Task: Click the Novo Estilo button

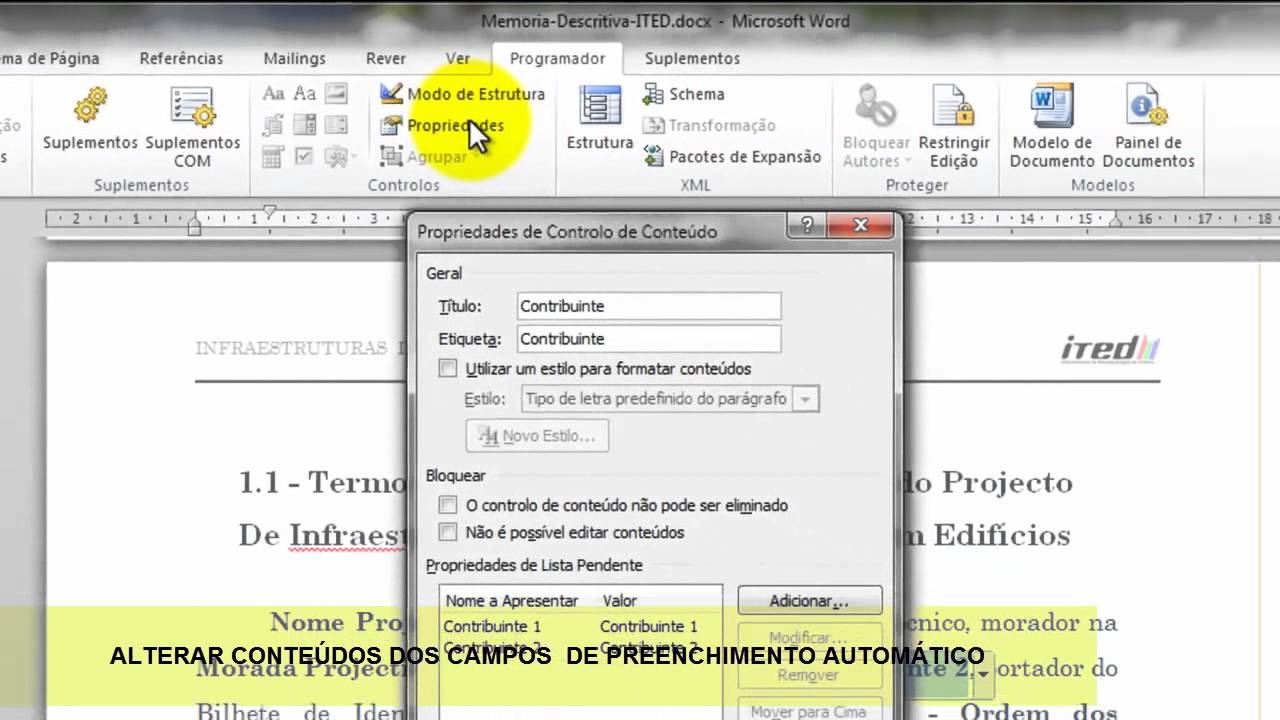Action: (537, 436)
